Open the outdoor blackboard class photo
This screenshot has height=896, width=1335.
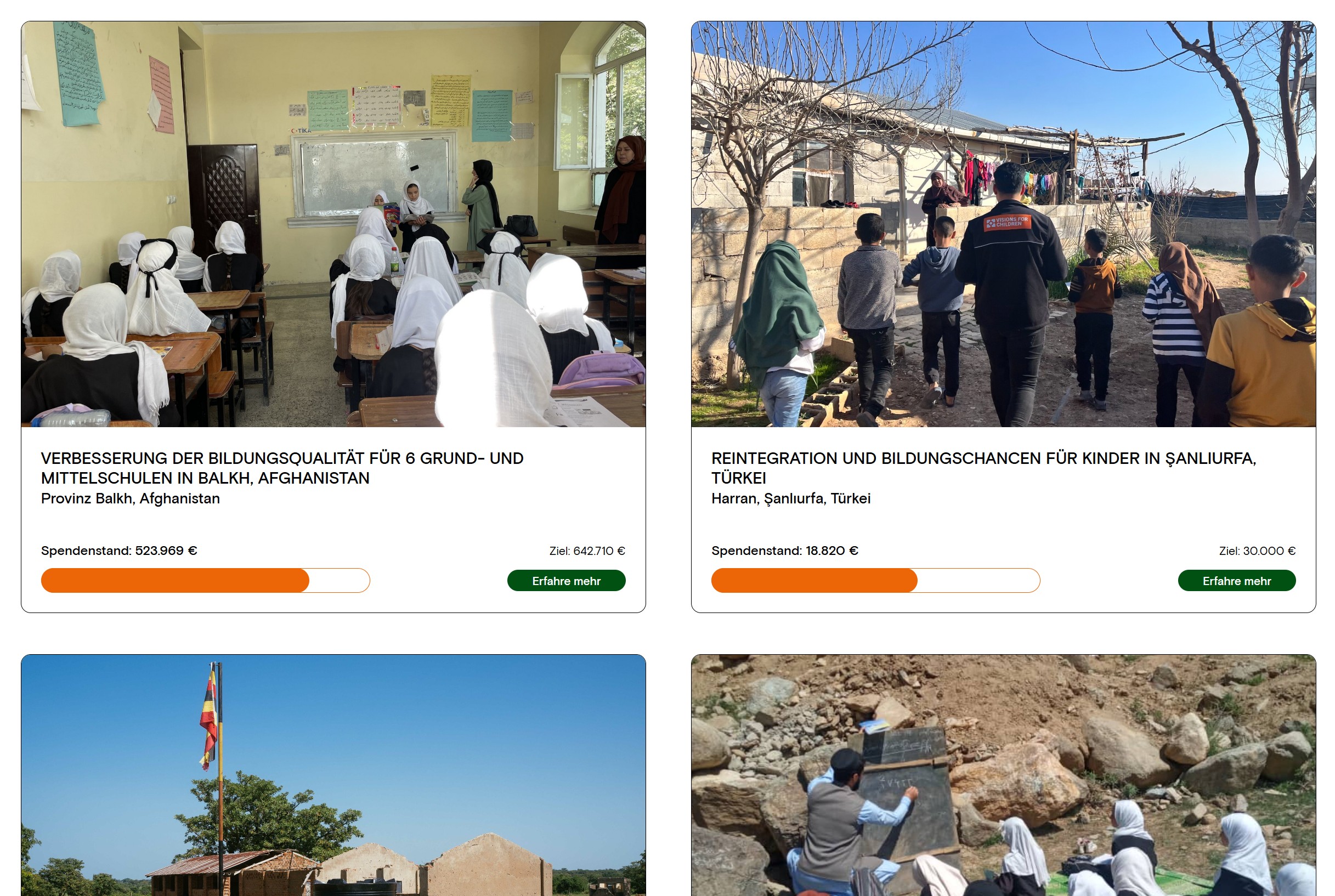(x=1003, y=775)
